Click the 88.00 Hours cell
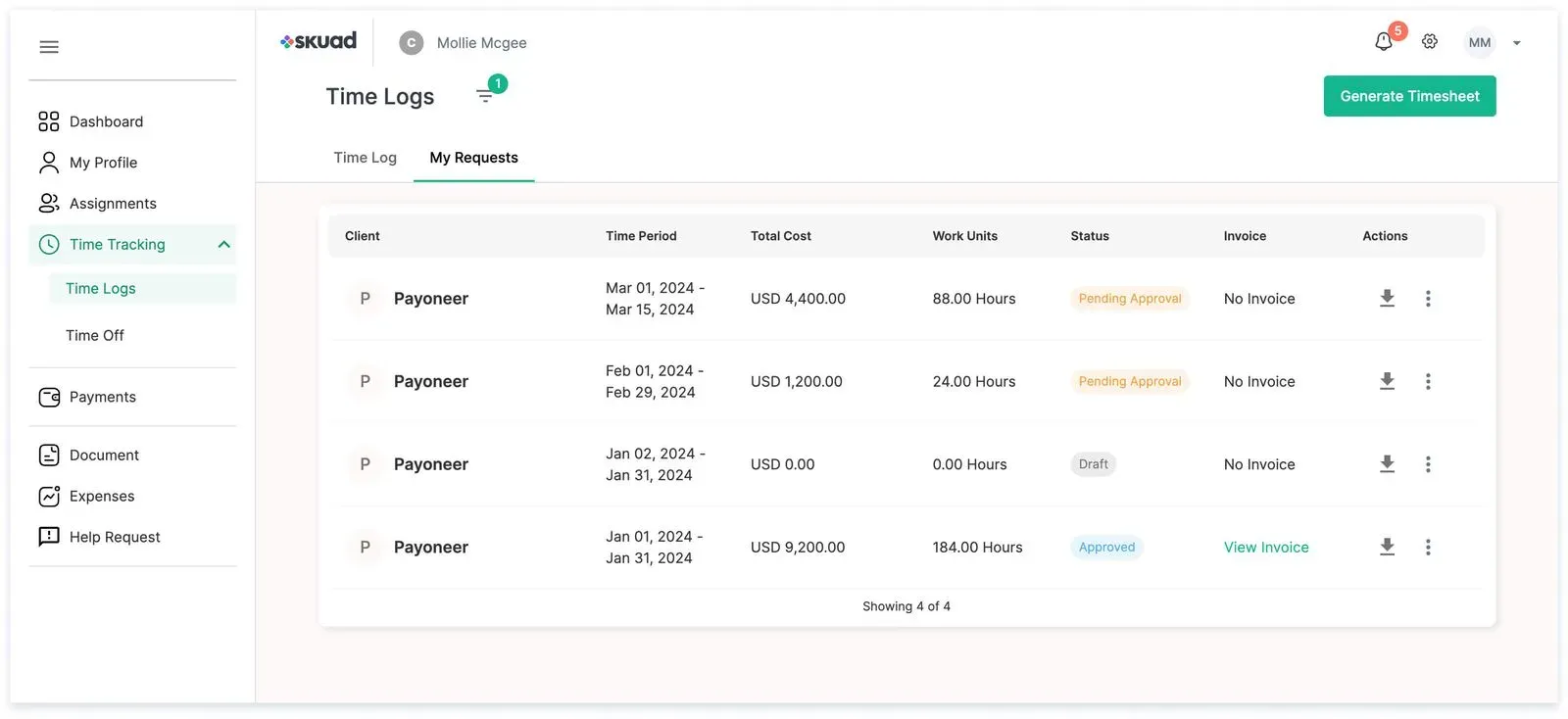1568x719 pixels. (x=974, y=299)
